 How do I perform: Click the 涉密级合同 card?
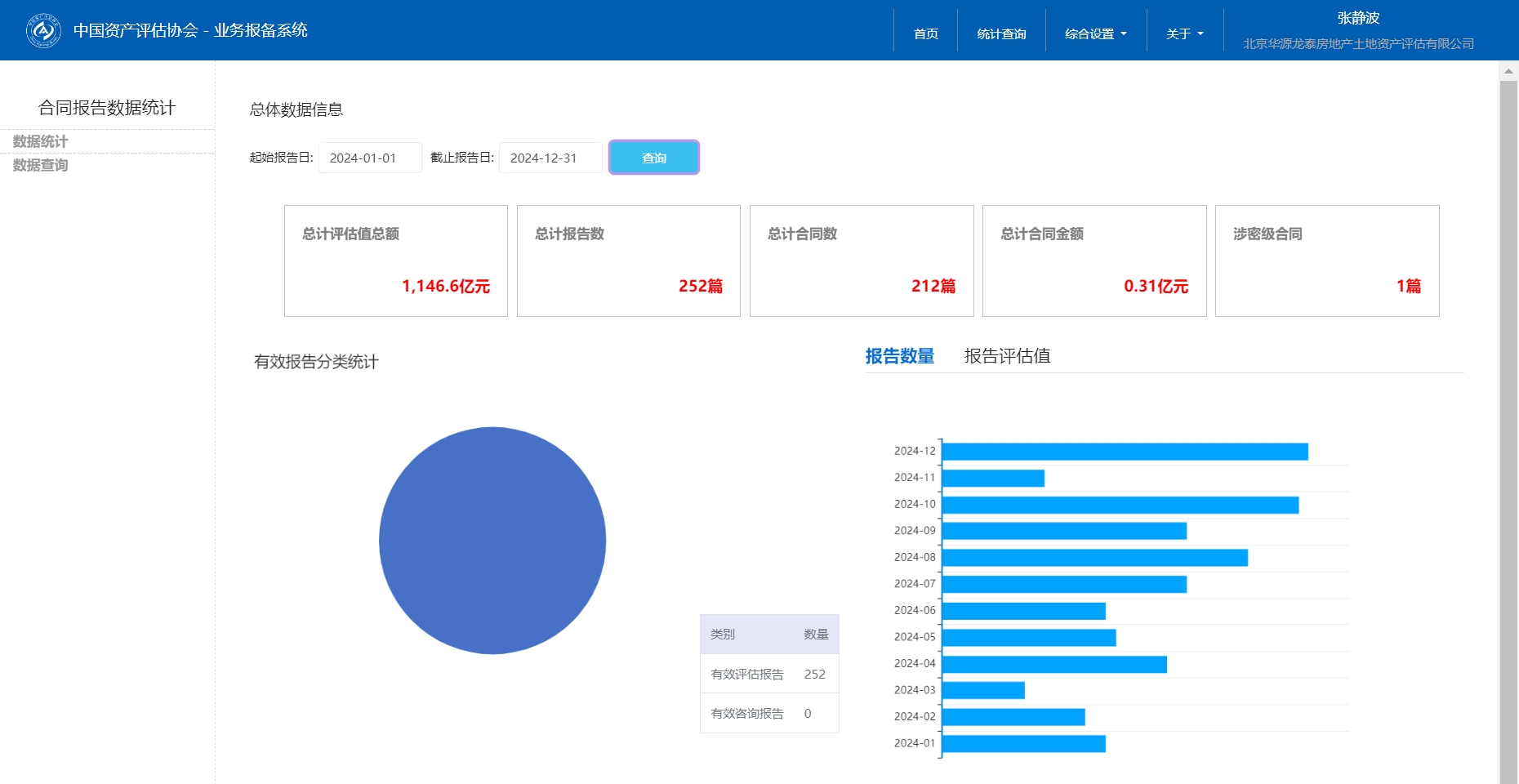[1326, 261]
